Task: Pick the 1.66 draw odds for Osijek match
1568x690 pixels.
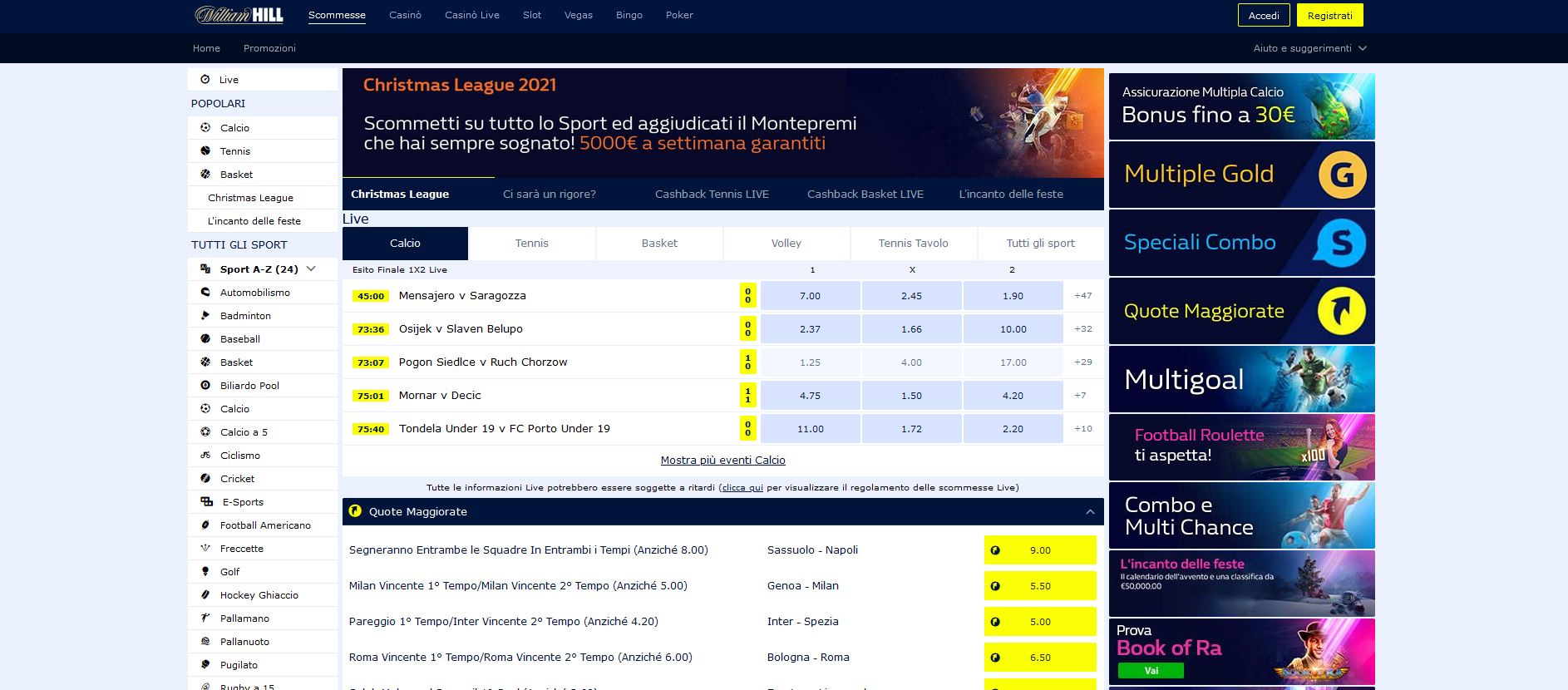Action: point(911,328)
